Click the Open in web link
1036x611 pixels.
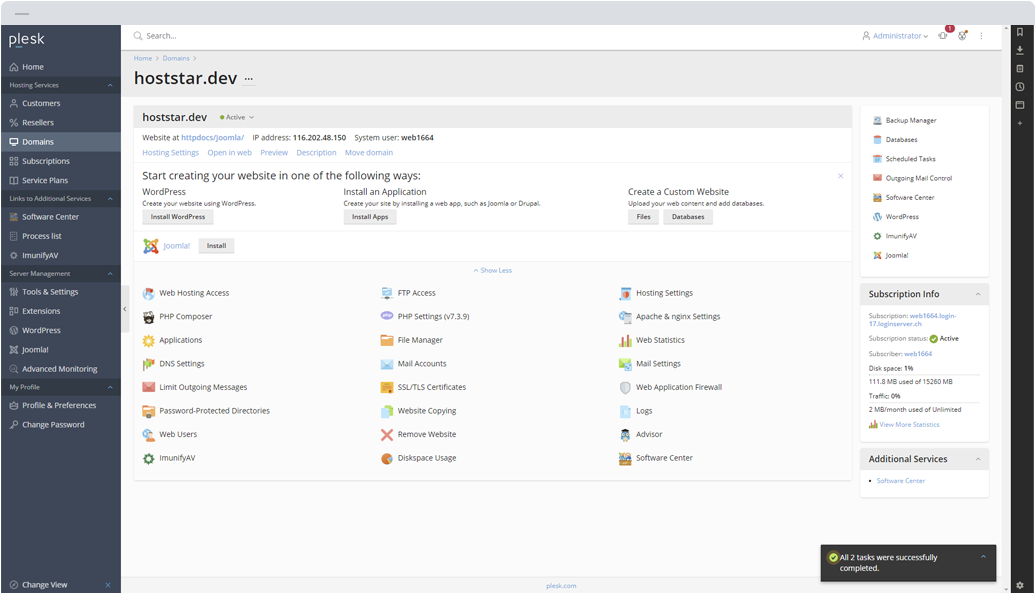229,153
